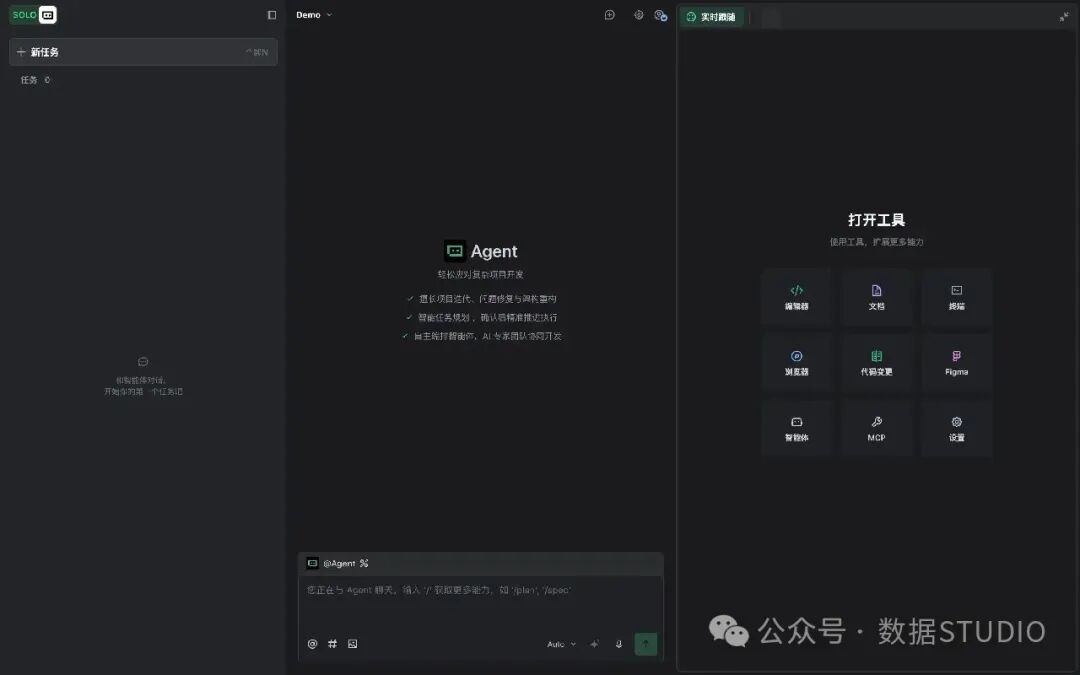Click the 任务 0 task count label
Viewport: 1080px width, 675px height.
pos(35,80)
